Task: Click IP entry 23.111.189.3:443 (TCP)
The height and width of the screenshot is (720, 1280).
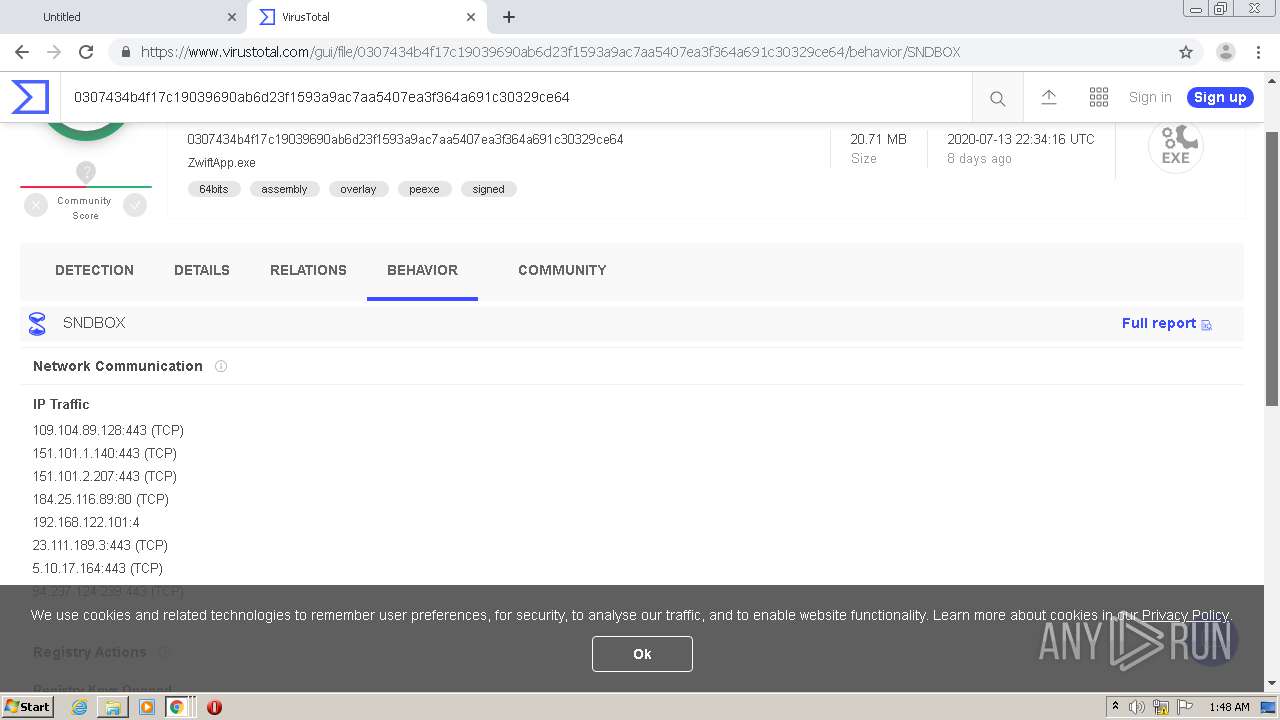Action: tap(100, 545)
